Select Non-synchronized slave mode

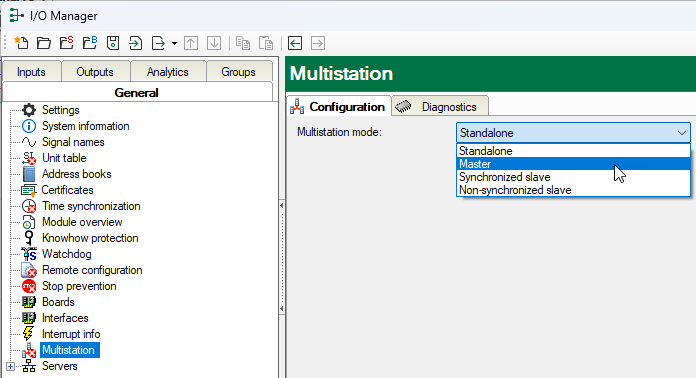573,190
